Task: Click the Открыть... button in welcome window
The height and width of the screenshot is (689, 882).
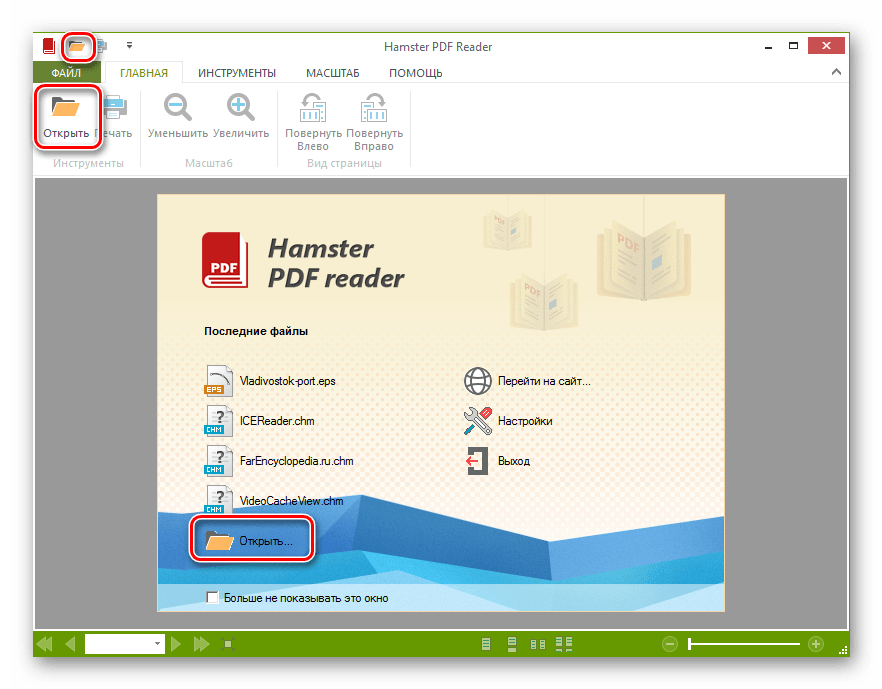Action: tap(250, 541)
